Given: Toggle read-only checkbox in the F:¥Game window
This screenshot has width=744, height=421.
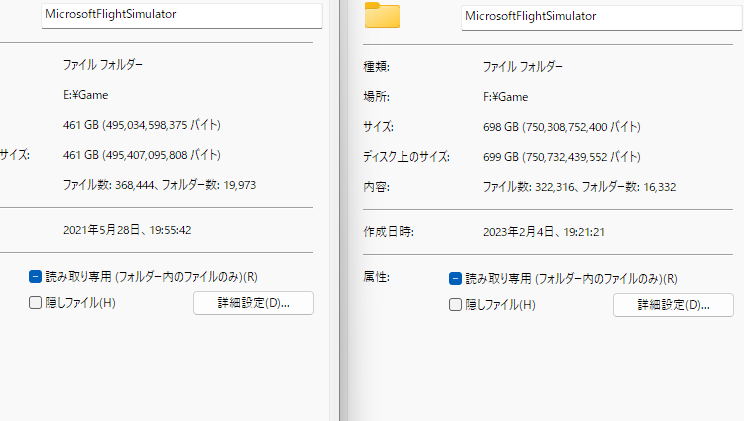Looking at the screenshot, I should [456, 279].
